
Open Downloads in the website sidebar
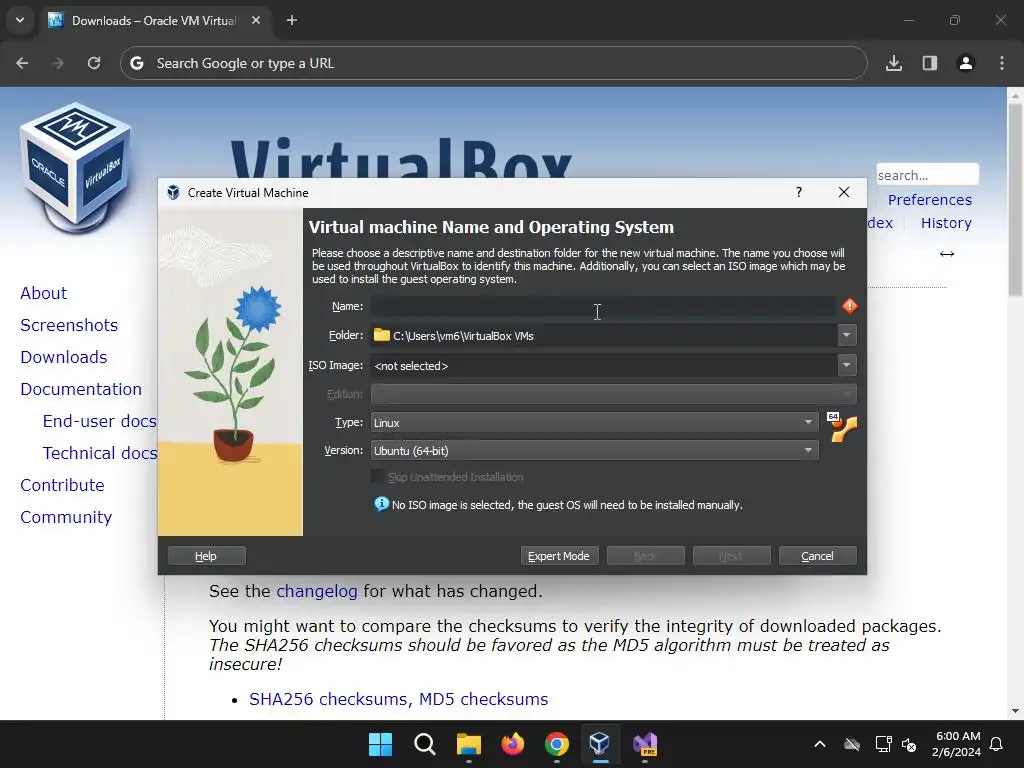pyautogui.click(x=64, y=357)
